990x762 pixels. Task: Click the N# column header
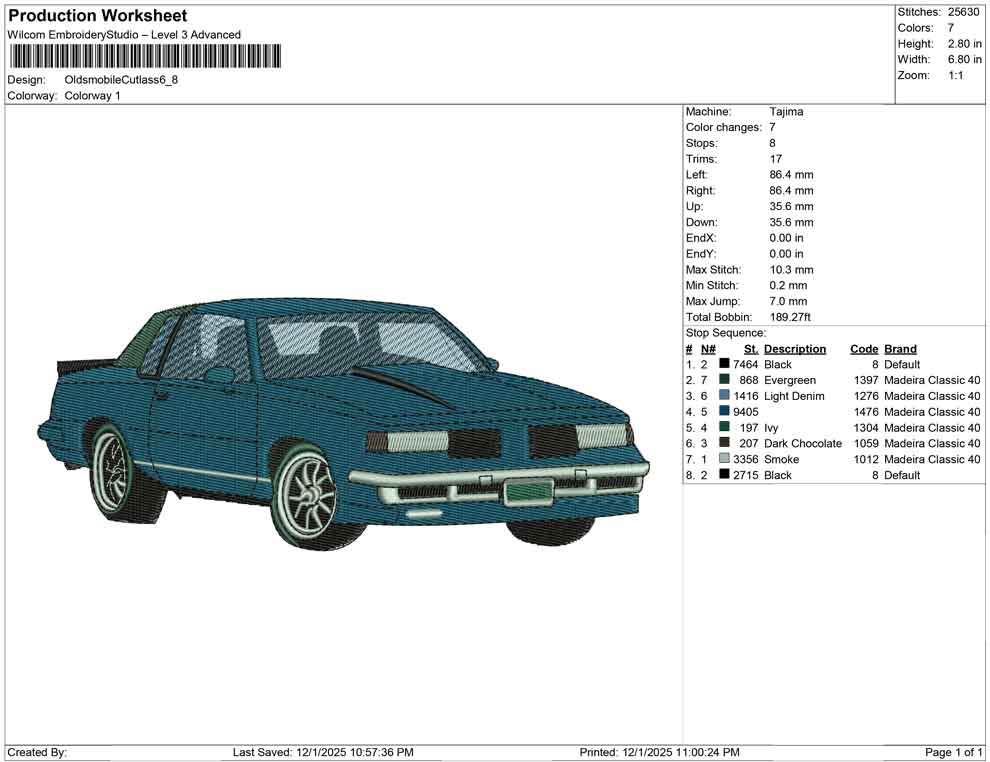coord(708,349)
